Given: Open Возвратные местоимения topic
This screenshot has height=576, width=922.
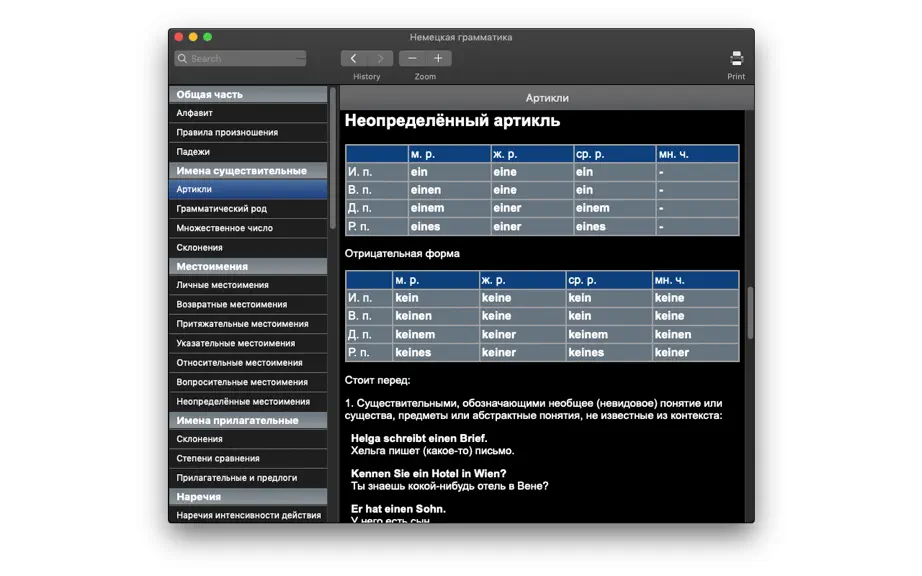Looking at the screenshot, I should click(248, 304).
